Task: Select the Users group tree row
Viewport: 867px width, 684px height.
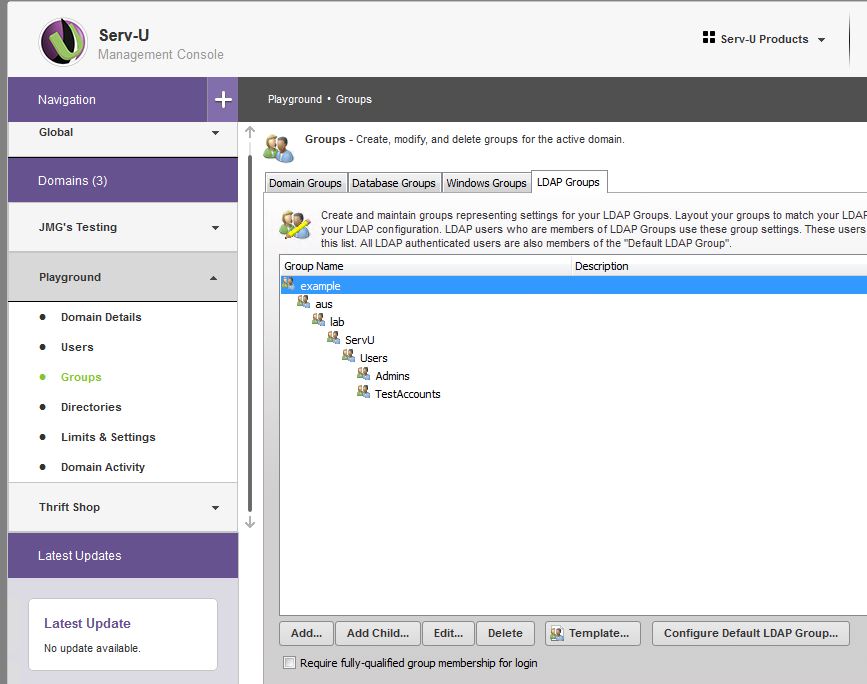Action: point(574,358)
